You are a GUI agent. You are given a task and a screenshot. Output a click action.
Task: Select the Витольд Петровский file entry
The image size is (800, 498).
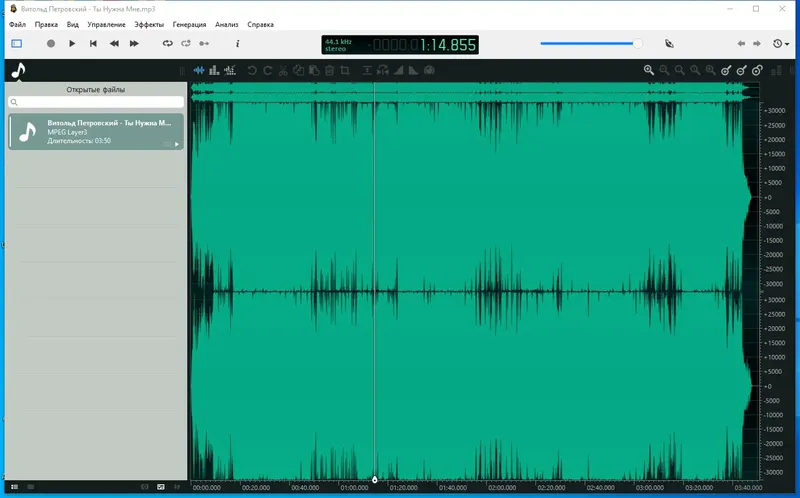coord(96,132)
